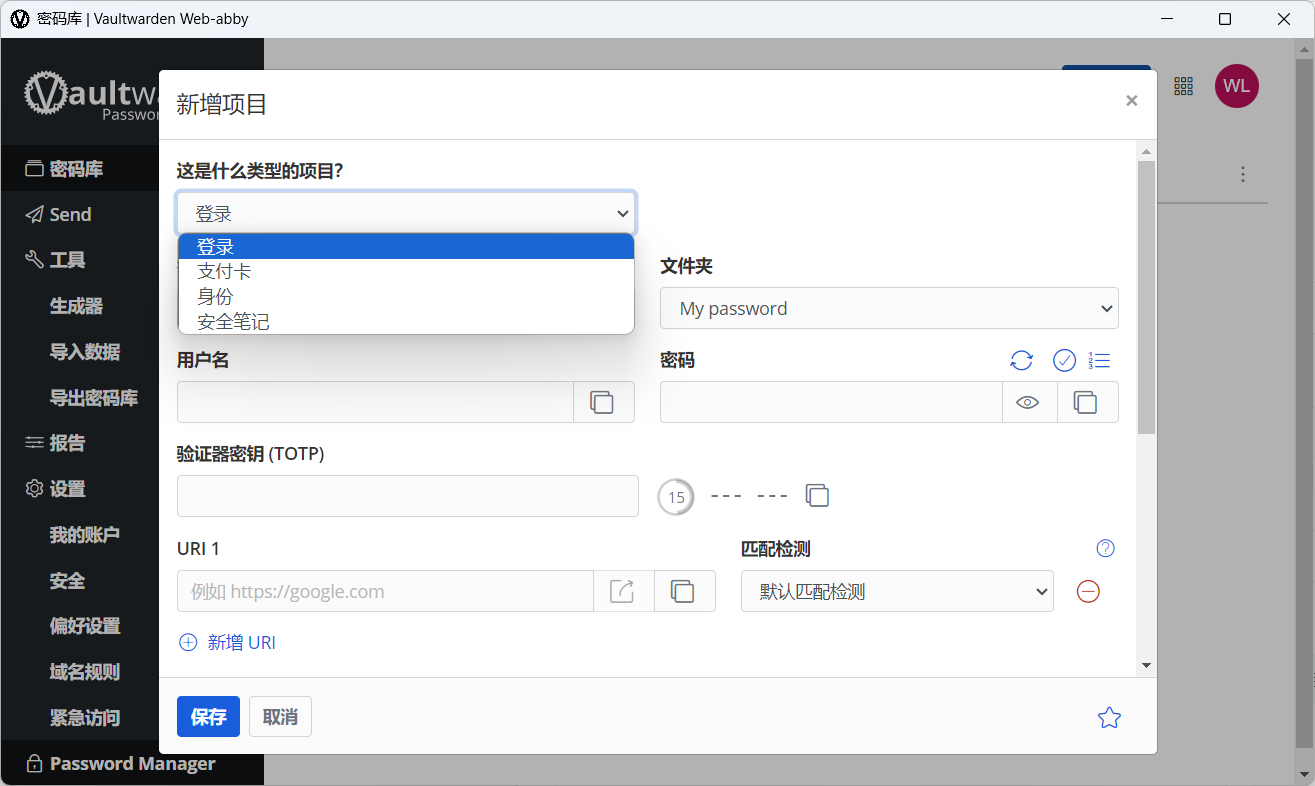Toggle favorite star for this item
1315x786 pixels.
[x=1109, y=717]
